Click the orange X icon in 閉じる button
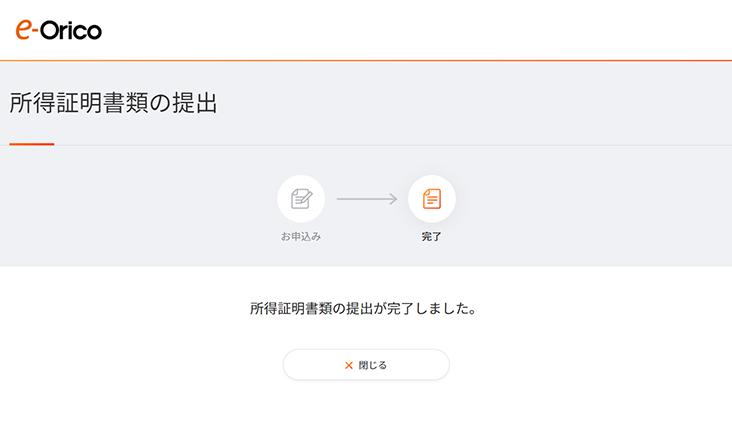Screen dimensions: 732x447 pyautogui.click(x=348, y=365)
